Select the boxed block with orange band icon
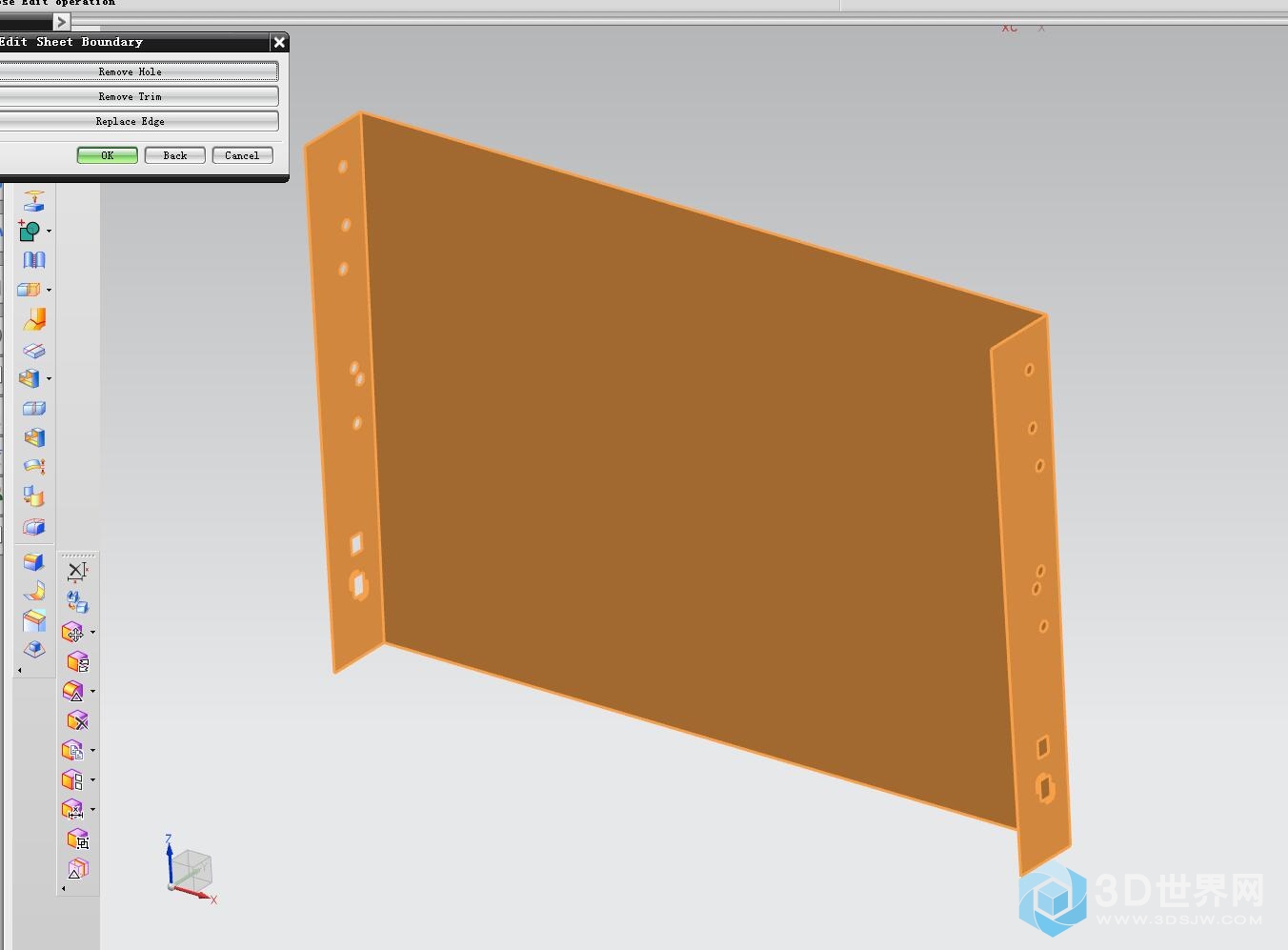This screenshot has height=950, width=1288. [34, 620]
